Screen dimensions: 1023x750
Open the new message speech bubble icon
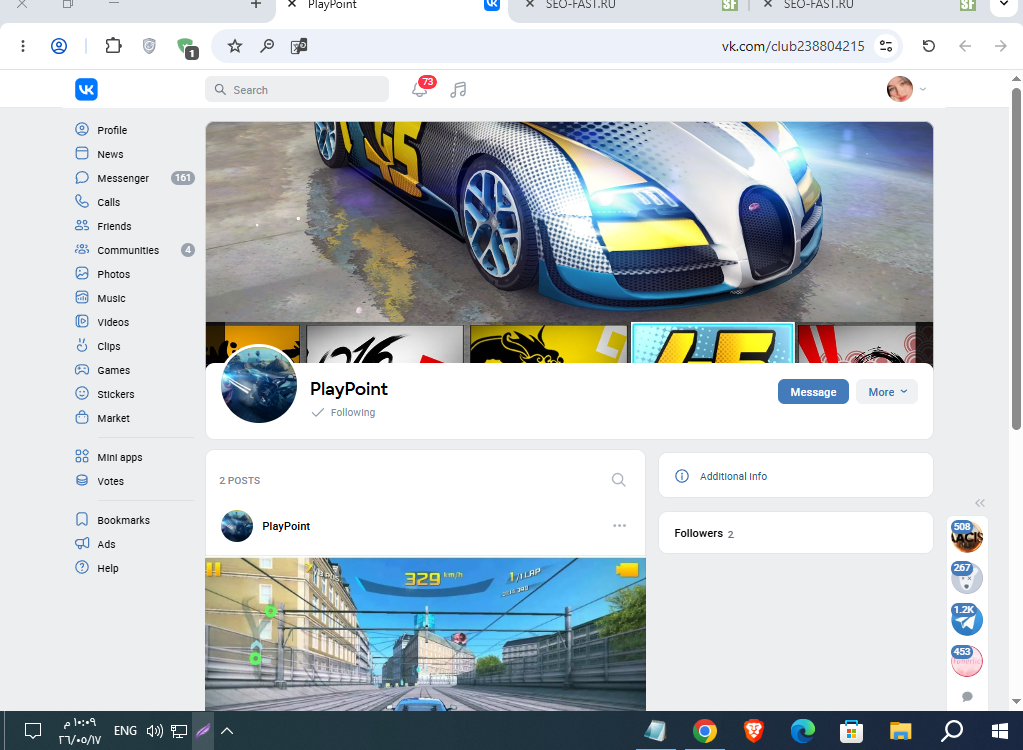pyautogui.click(x=967, y=697)
